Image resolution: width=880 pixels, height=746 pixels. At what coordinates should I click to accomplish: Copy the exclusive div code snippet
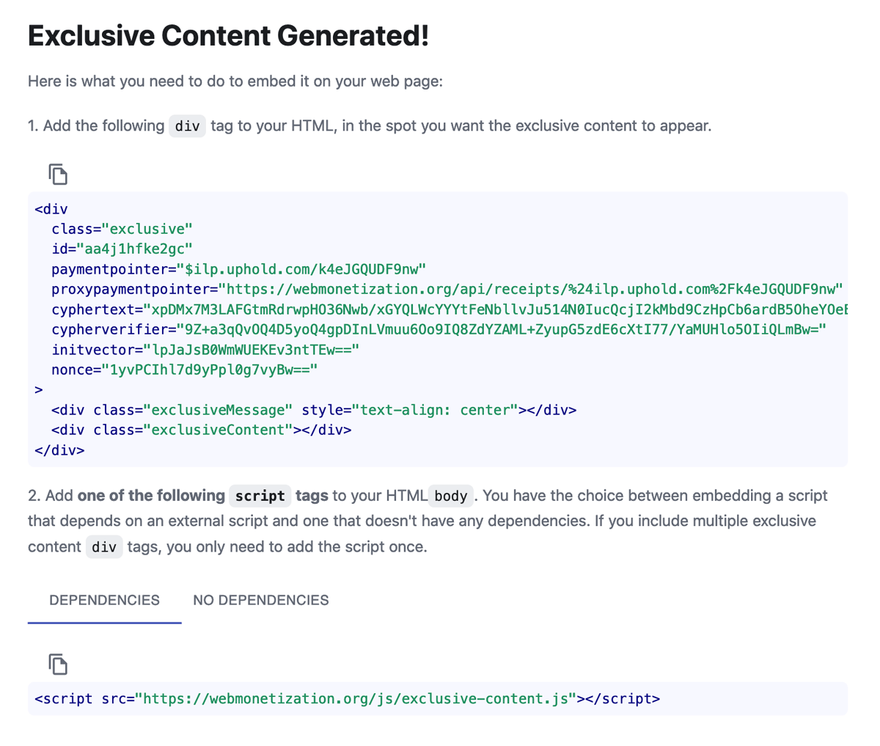tap(58, 175)
